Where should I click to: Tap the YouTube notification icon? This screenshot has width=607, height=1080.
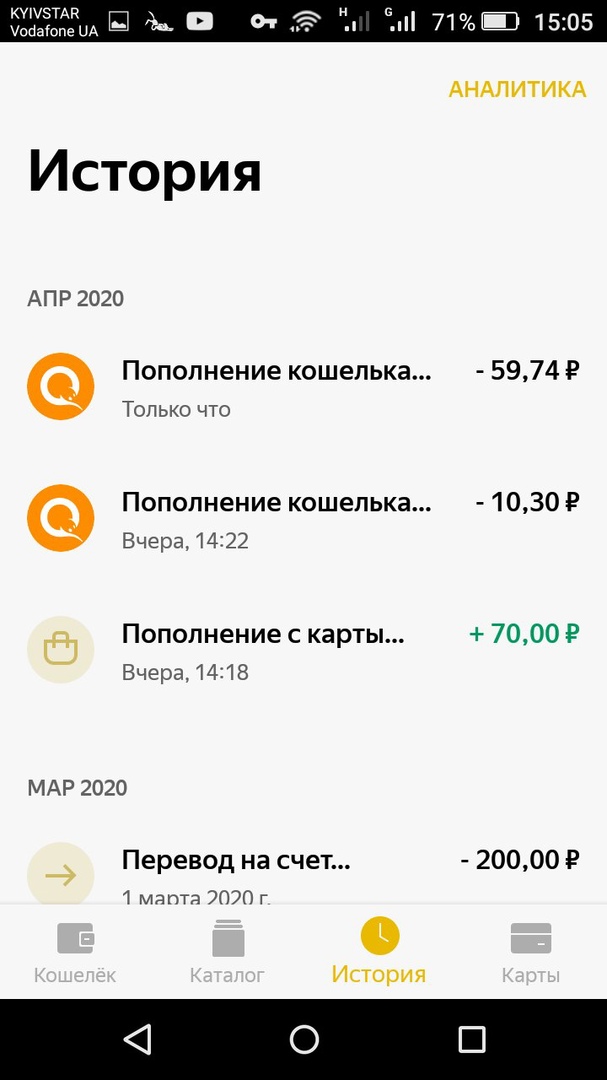199,21
